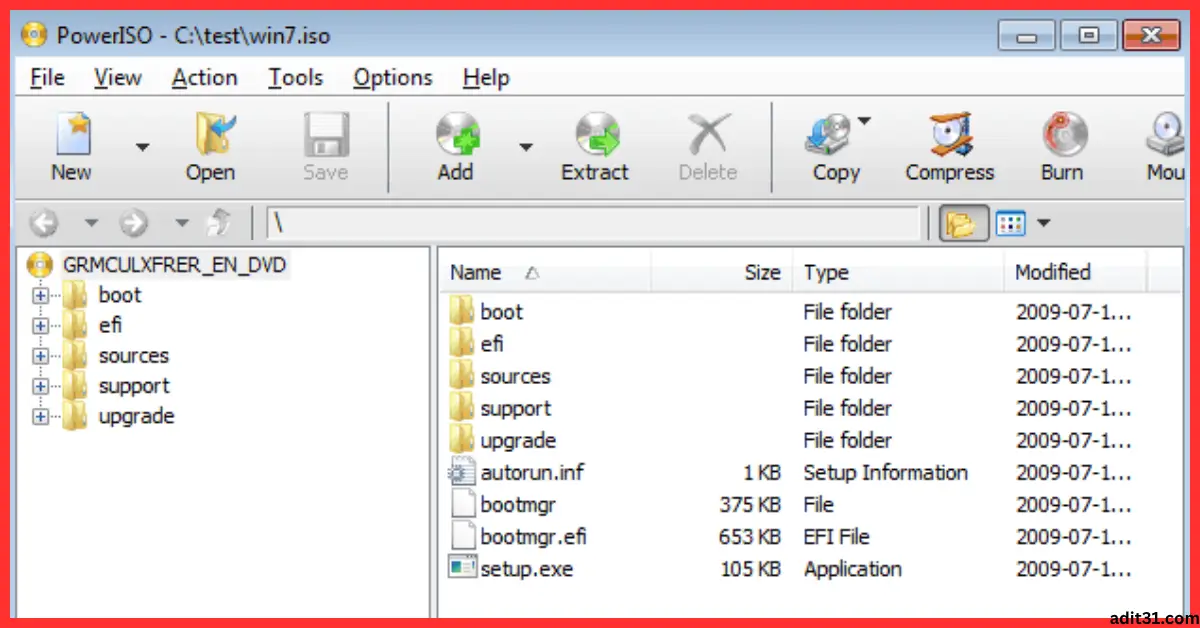This screenshot has height=628, width=1200.
Task: Click the Setup Information type cell
Action: 886,472
